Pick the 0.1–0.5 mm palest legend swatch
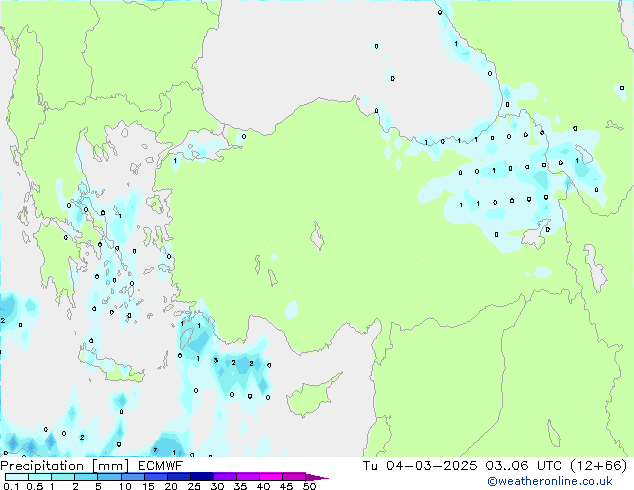634x490 pixels. pyautogui.click(x=17, y=477)
